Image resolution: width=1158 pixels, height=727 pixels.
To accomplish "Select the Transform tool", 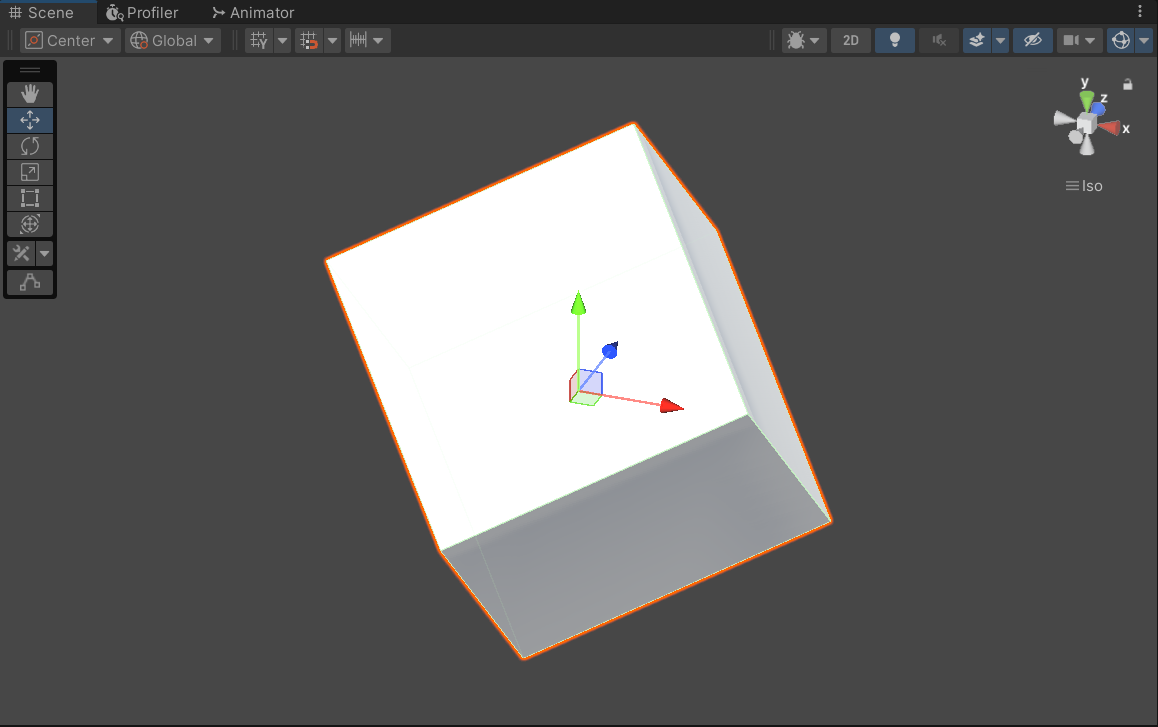I will [x=30, y=224].
